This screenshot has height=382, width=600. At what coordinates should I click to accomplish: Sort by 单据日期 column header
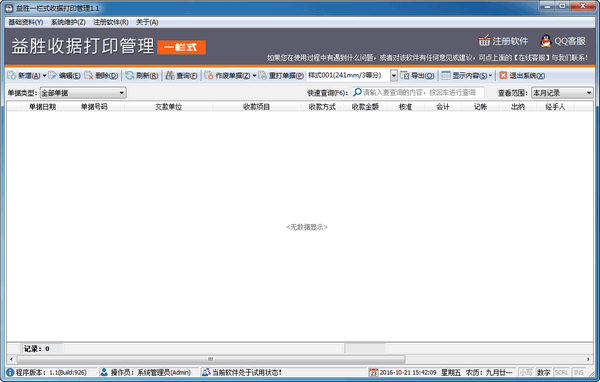coord(42,107)
